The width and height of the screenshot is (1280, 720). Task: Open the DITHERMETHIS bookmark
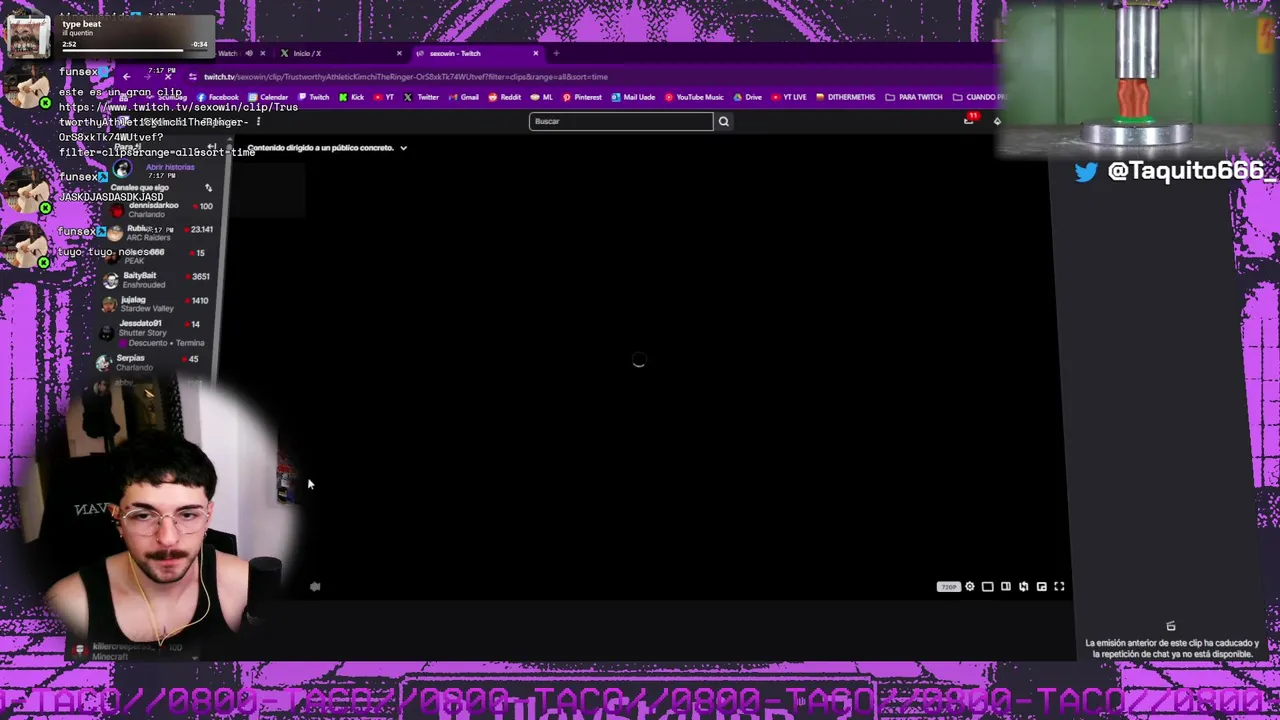(x=846, y=97)
